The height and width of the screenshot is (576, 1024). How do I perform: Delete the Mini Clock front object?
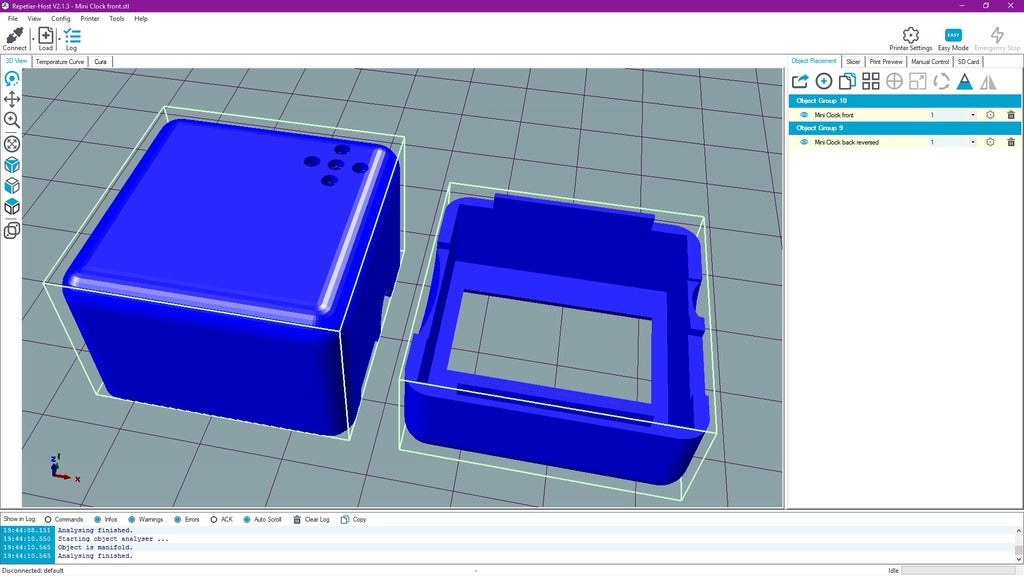(x=1011, y=115)
